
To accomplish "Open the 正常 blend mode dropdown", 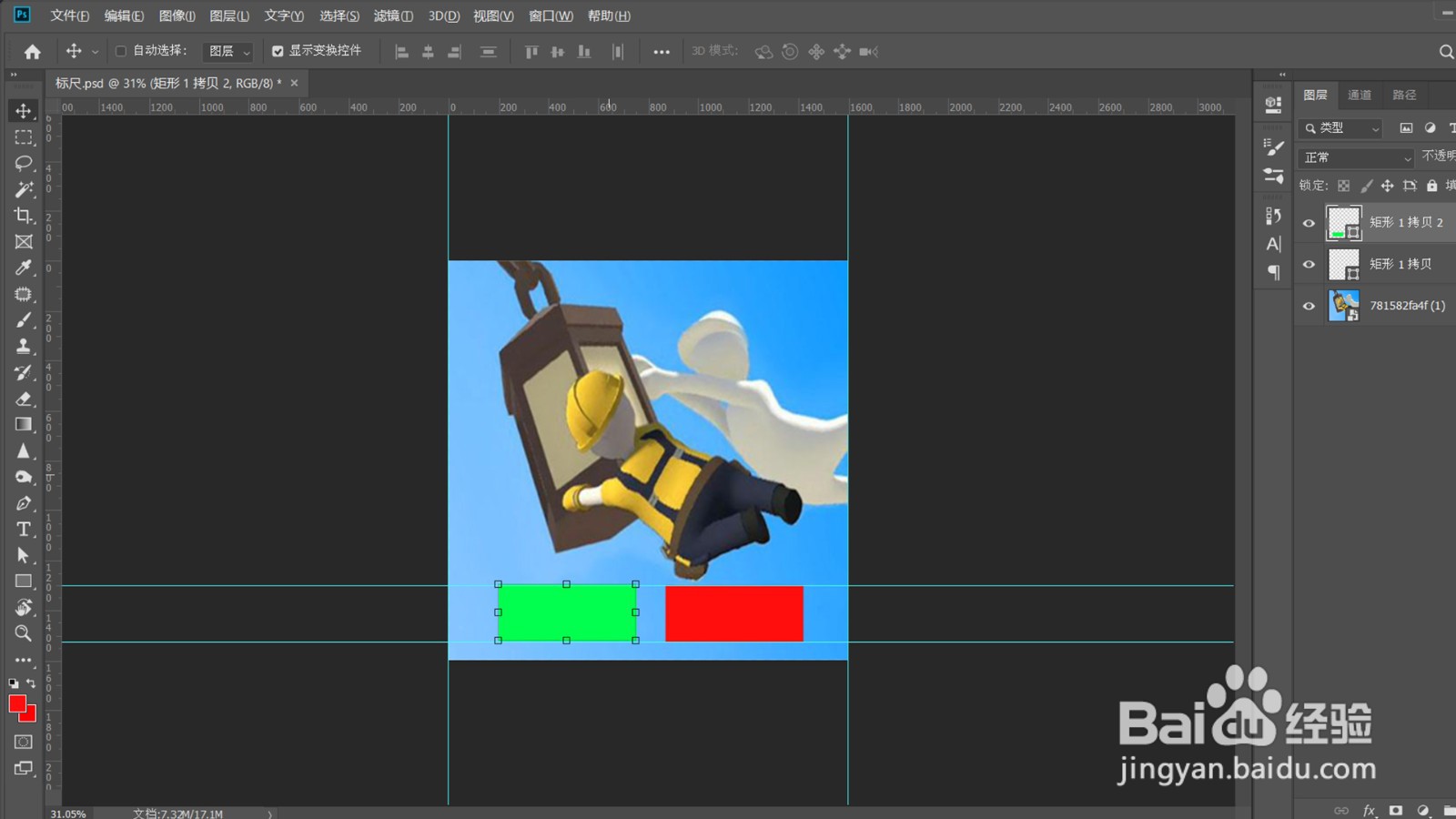I will (1356, 157).
